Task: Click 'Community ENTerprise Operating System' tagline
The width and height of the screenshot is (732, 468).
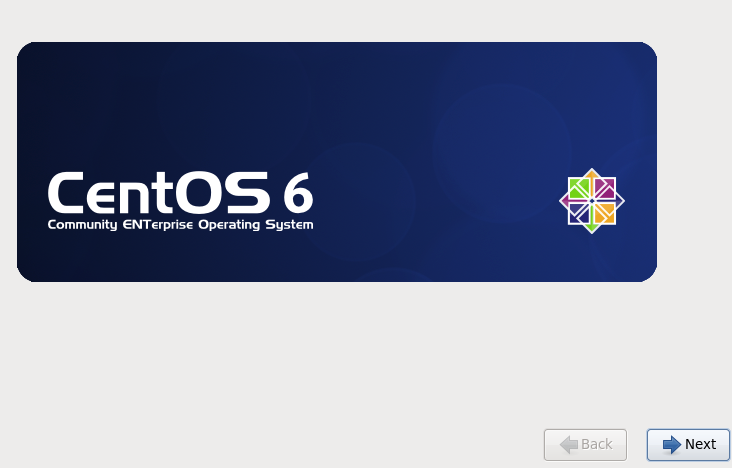Action: (x=180, y=225)
